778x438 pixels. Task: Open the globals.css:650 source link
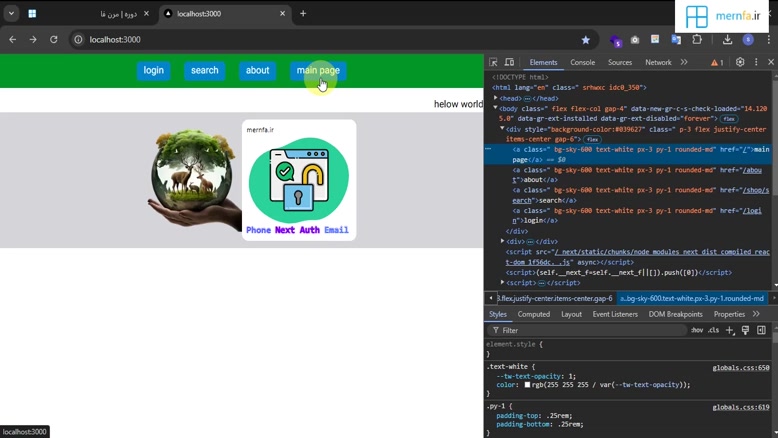coord(740,368)
